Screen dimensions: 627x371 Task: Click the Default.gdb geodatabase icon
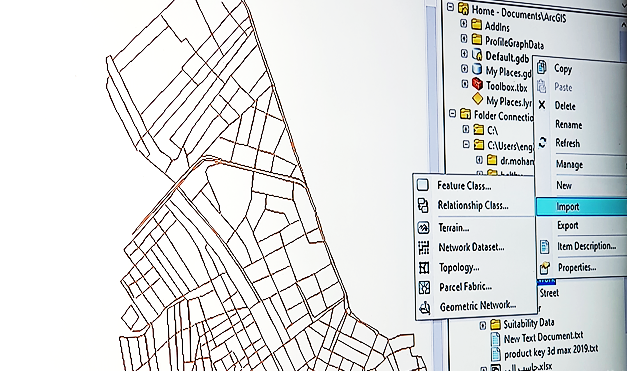click(477, 54)
